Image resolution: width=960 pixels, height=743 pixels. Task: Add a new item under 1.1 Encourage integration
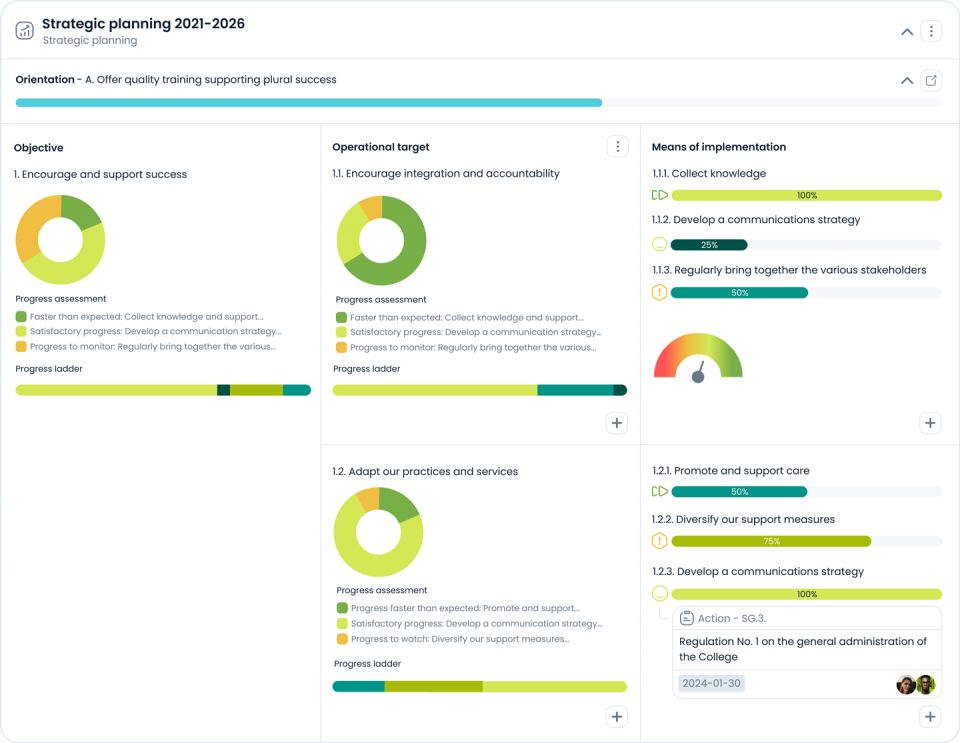(617, 423)
